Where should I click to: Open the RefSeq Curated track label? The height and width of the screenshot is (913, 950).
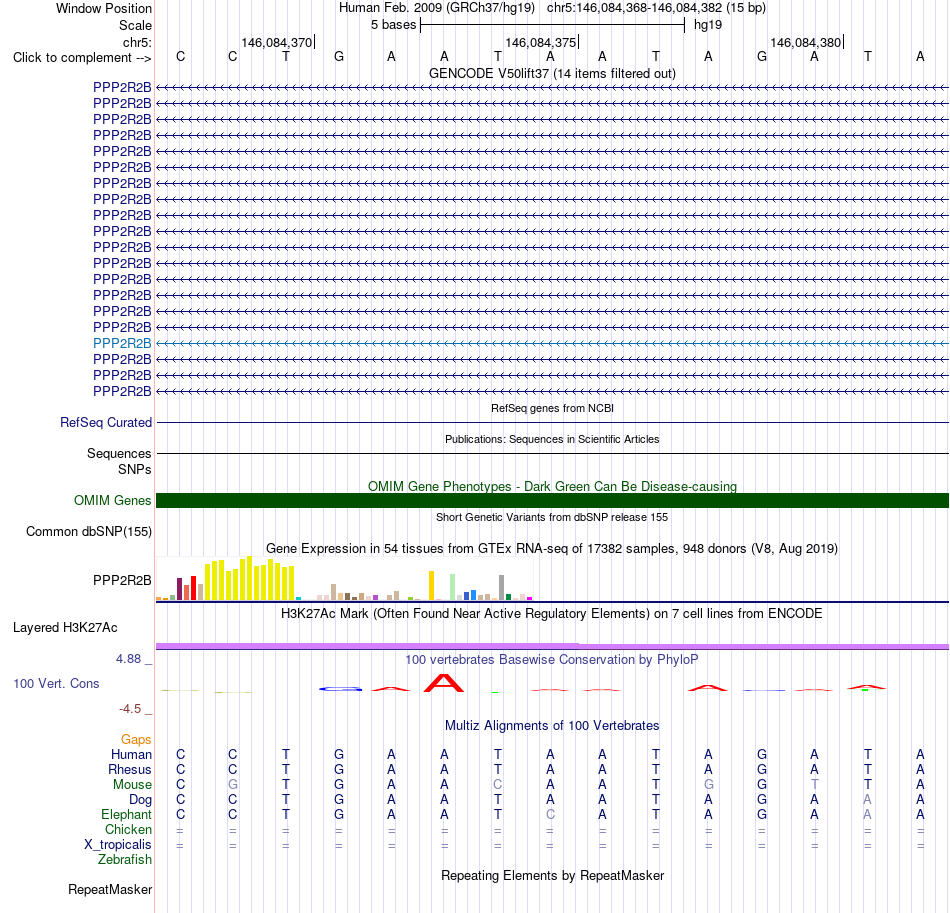coord(106,422)
